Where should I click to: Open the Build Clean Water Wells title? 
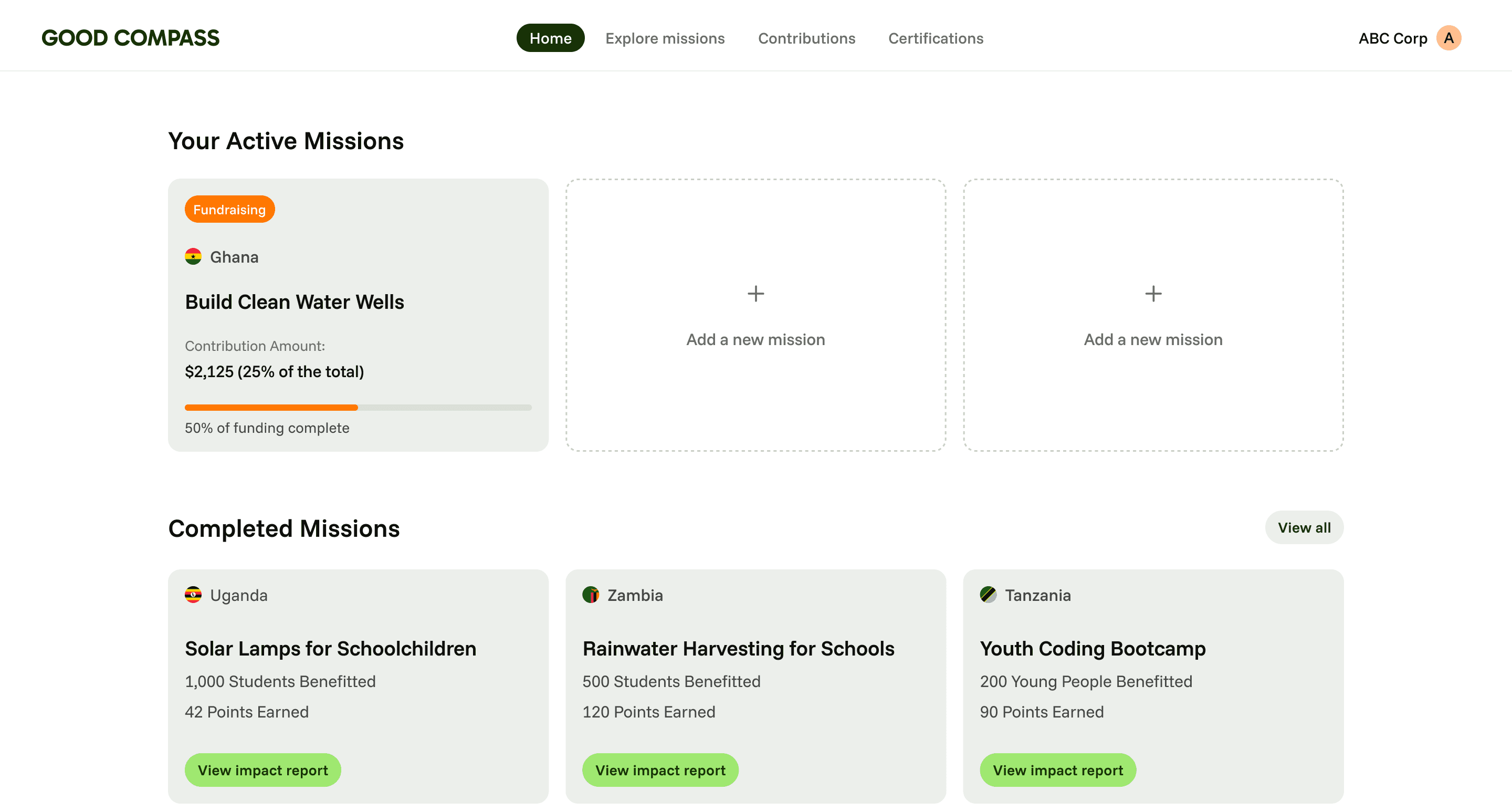tap(294, 302)
